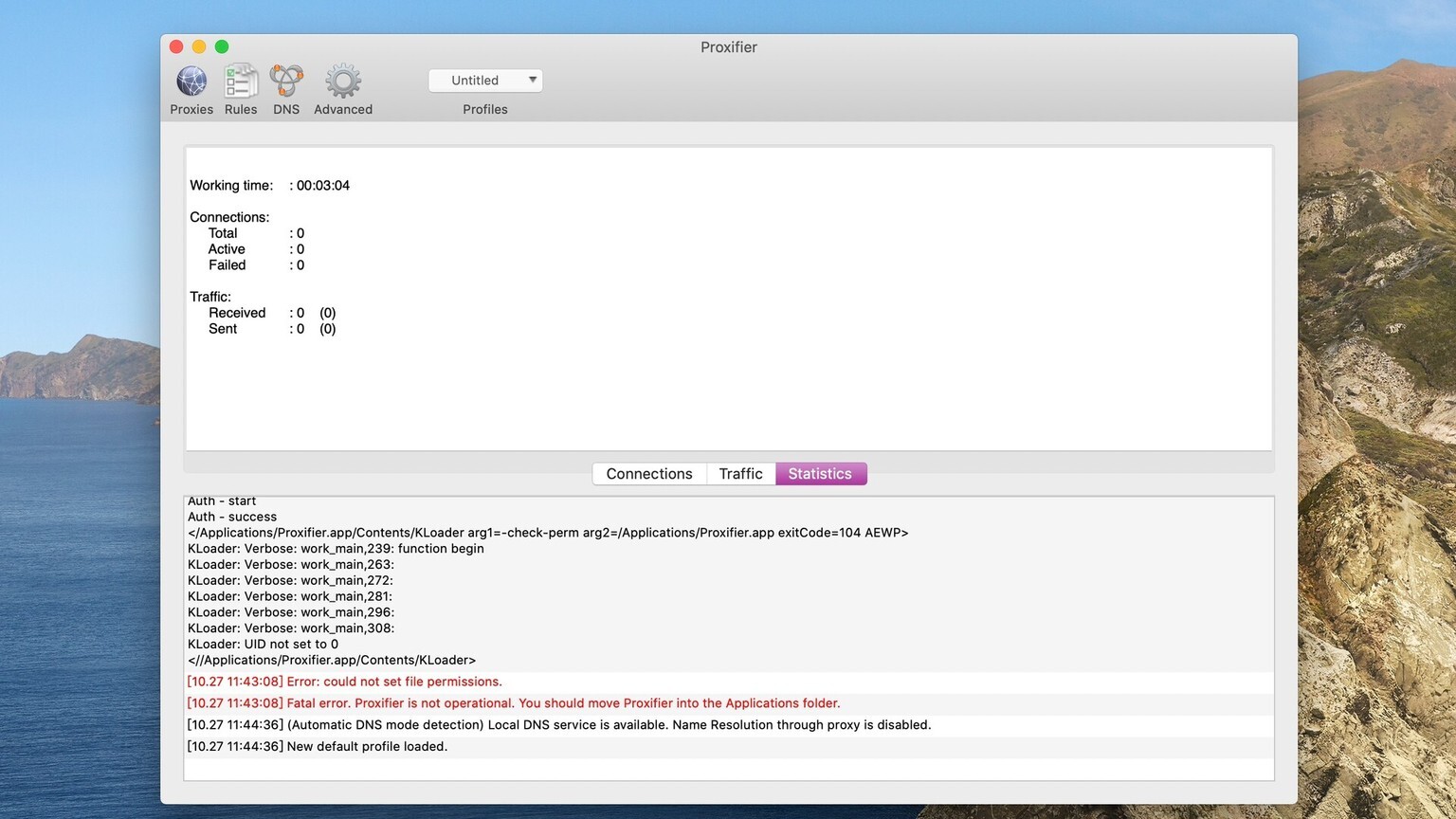Maximize the Proxifier window with green button
Viewport: 1456px width, 819px height.
[x=222, y=46]
